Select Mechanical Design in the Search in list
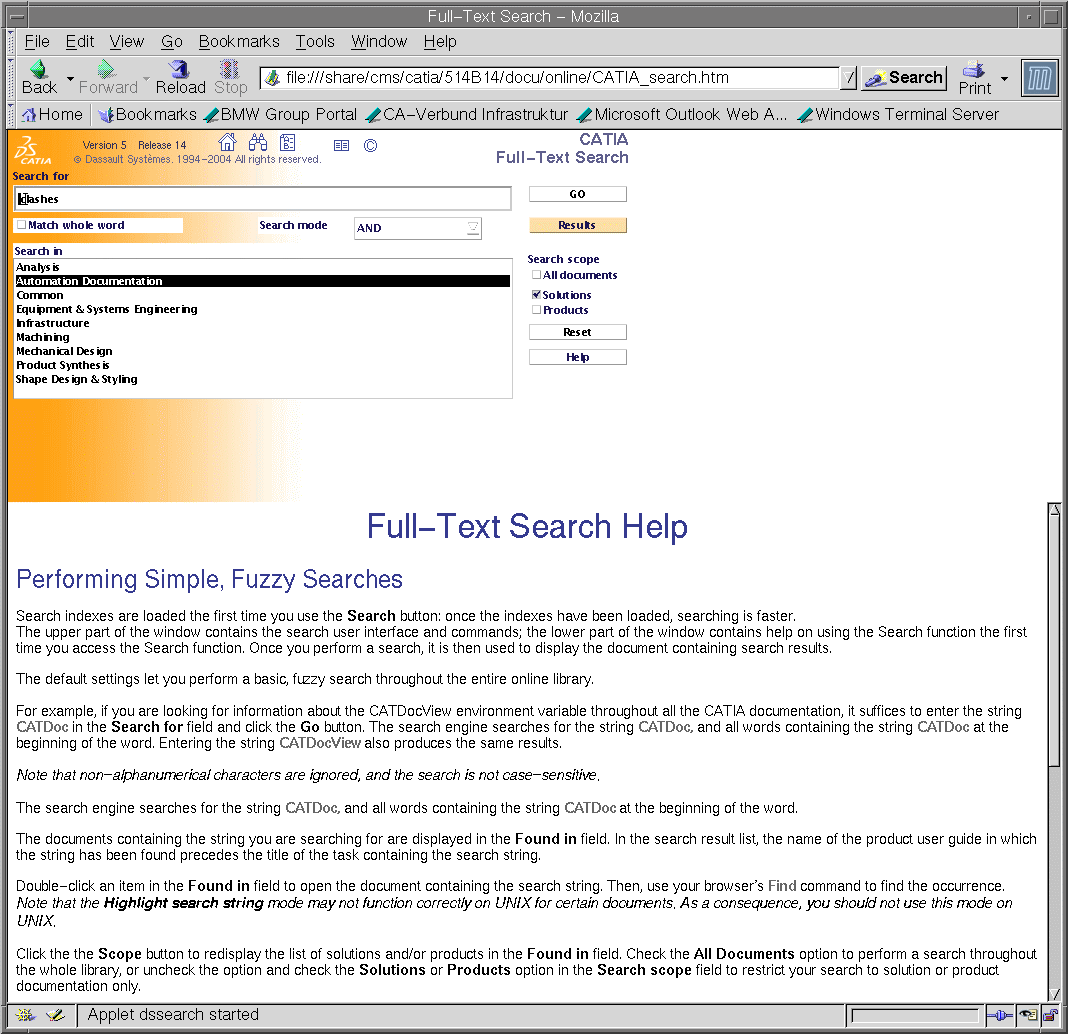 point(262,351)
